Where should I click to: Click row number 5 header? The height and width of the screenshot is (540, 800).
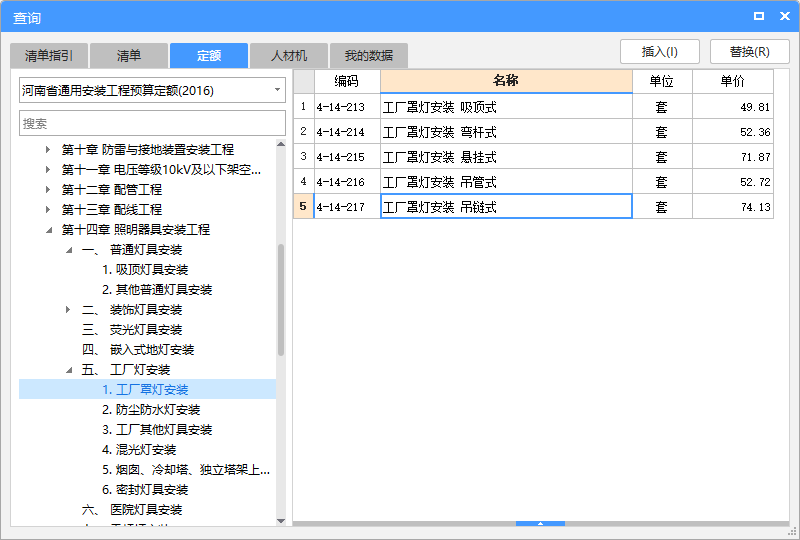tap(304, 207)
